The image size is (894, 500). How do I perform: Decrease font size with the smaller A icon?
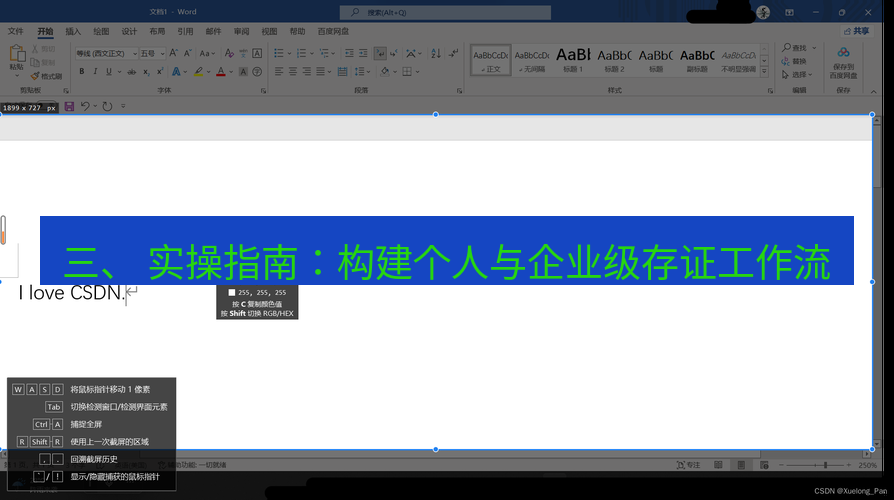click(x=188, y=53)
